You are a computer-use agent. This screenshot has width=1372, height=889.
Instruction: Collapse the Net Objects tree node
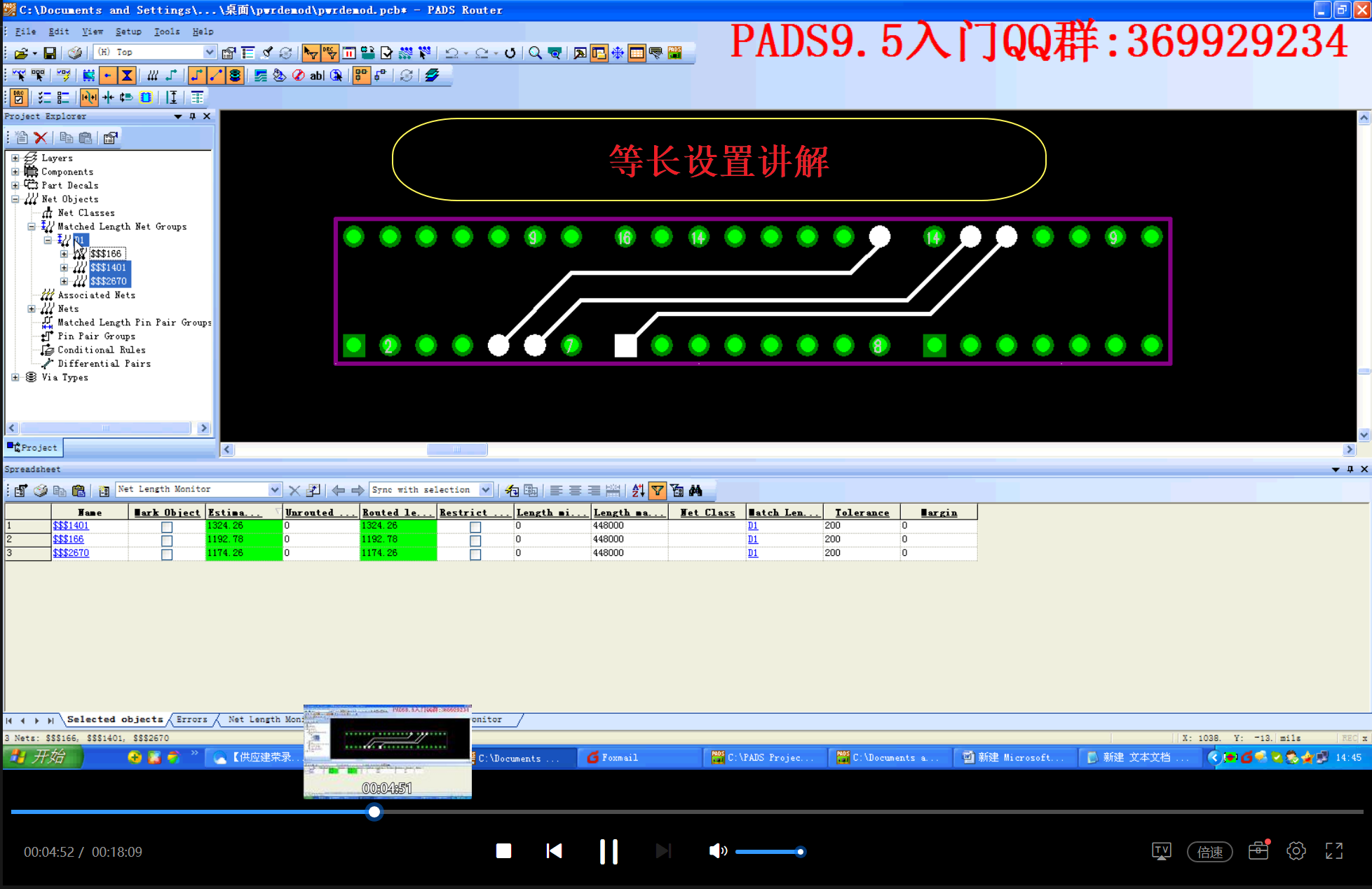(15, 199)
